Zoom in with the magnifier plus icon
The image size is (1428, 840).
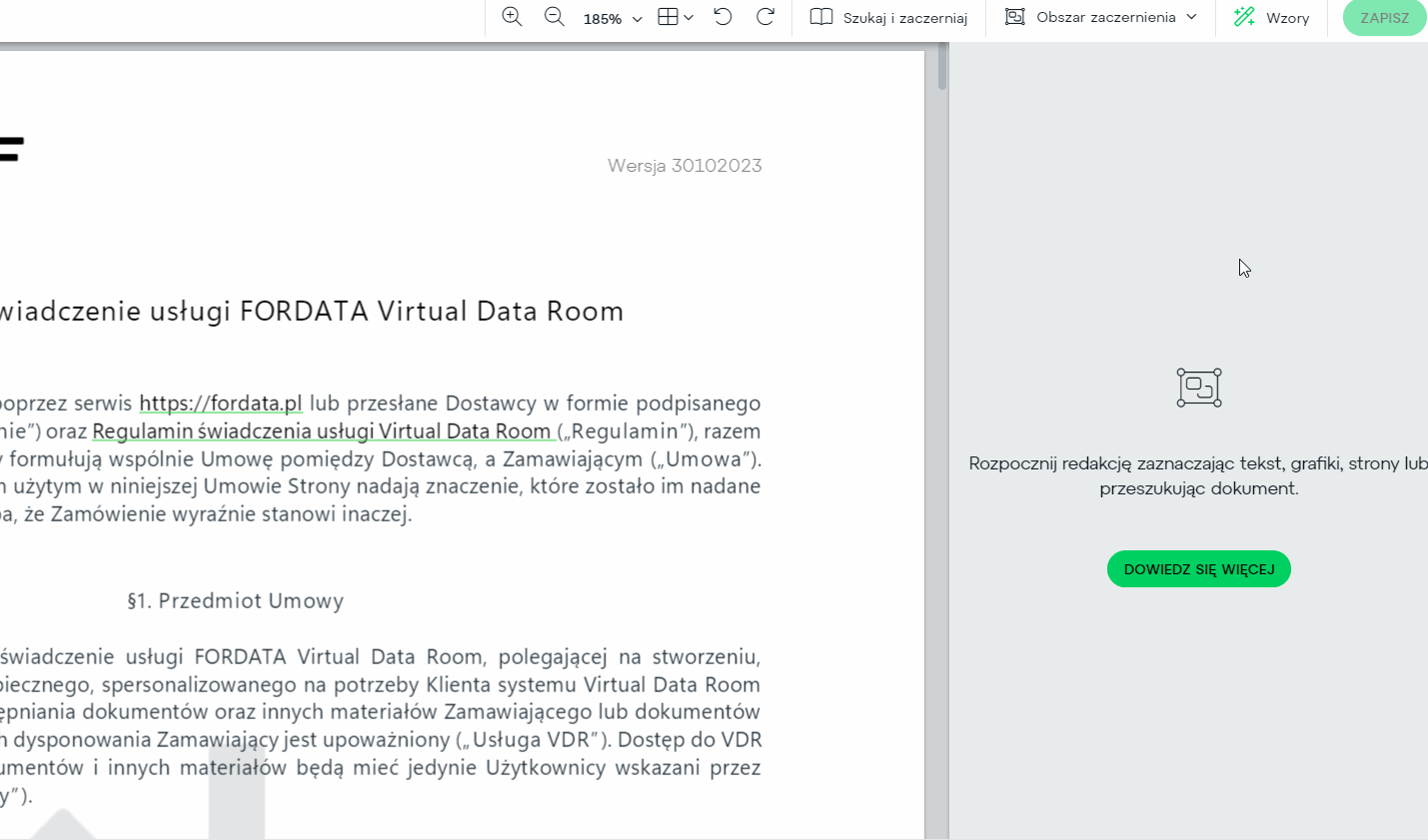click(512, 17)
